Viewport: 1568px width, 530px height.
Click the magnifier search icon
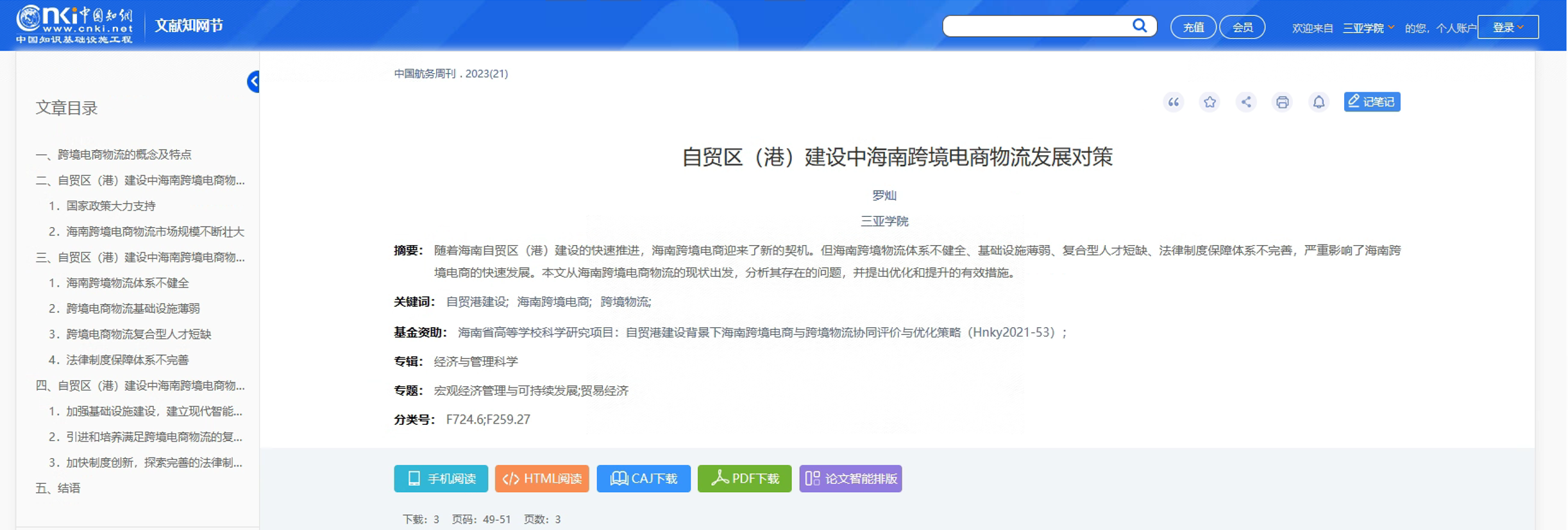tap(1139, 26)
